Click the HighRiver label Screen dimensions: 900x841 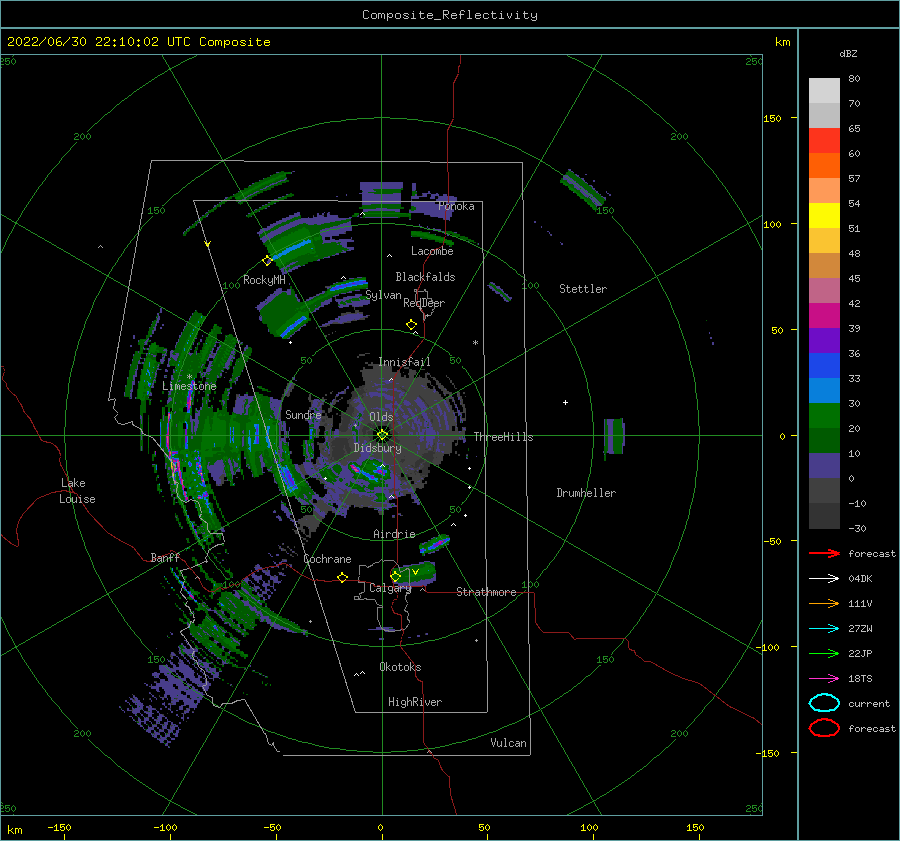coord(414,702)
